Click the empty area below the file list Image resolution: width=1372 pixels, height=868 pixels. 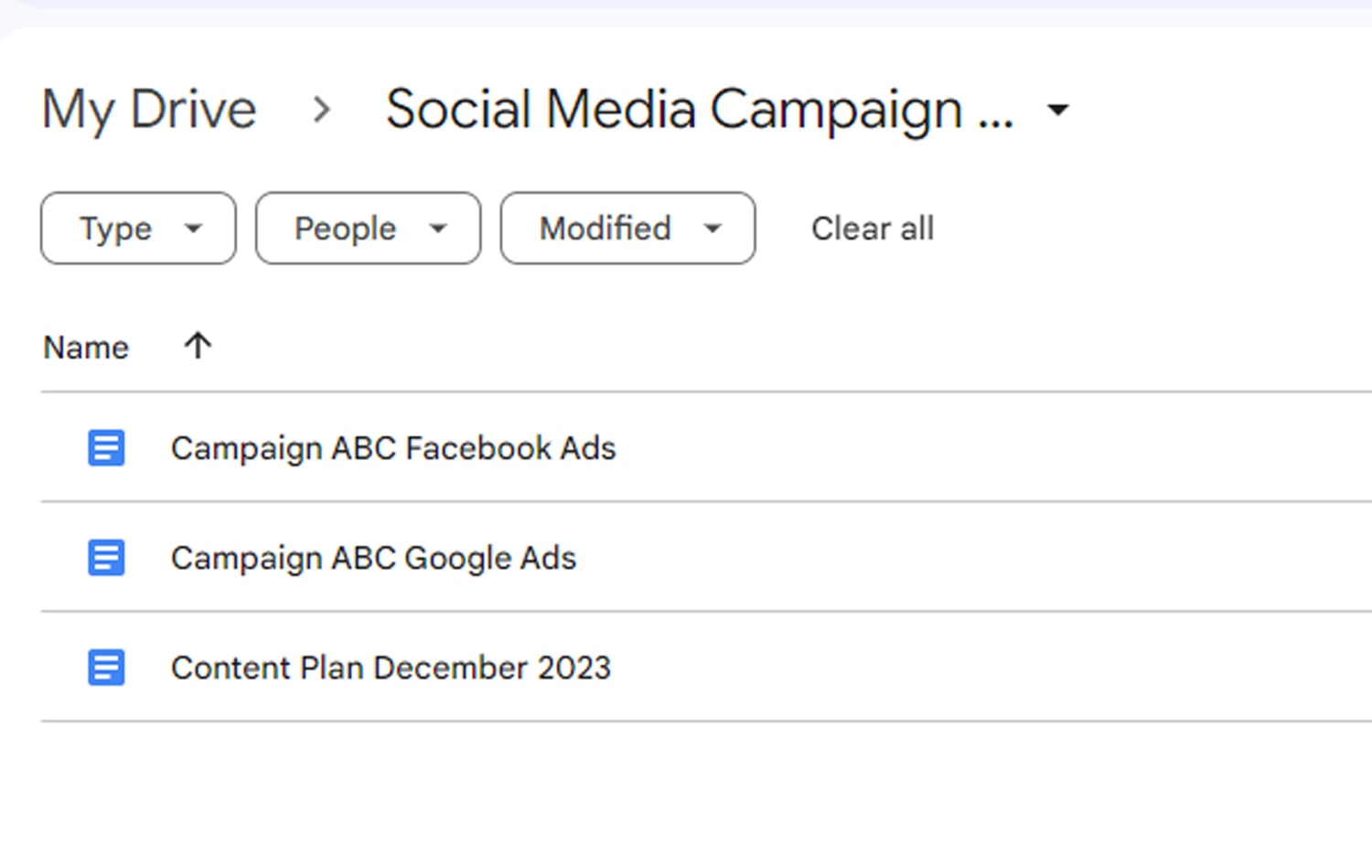pyautogui.click(x=686, y=796)
